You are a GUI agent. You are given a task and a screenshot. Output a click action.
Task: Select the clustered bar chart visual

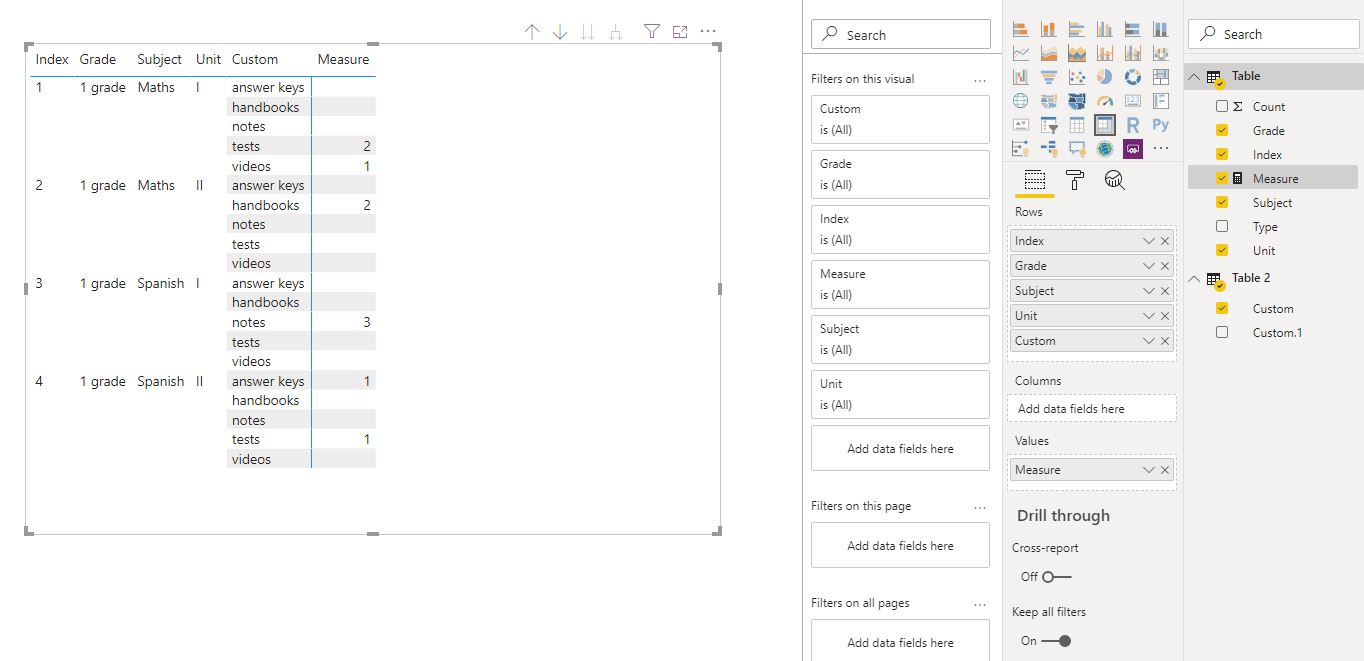(1076, 29)
